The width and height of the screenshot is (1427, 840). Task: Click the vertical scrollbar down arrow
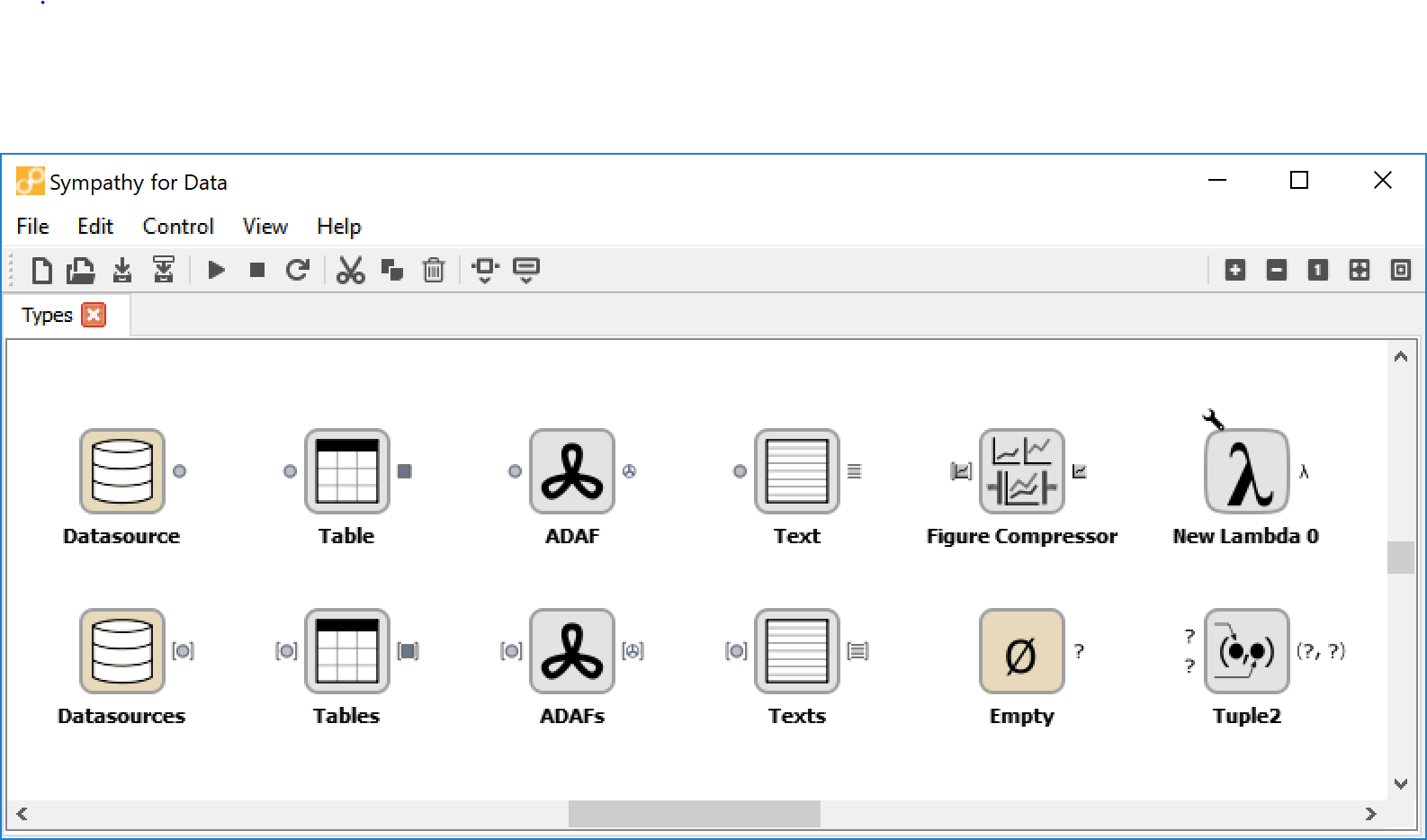(x=1401, y=783)
